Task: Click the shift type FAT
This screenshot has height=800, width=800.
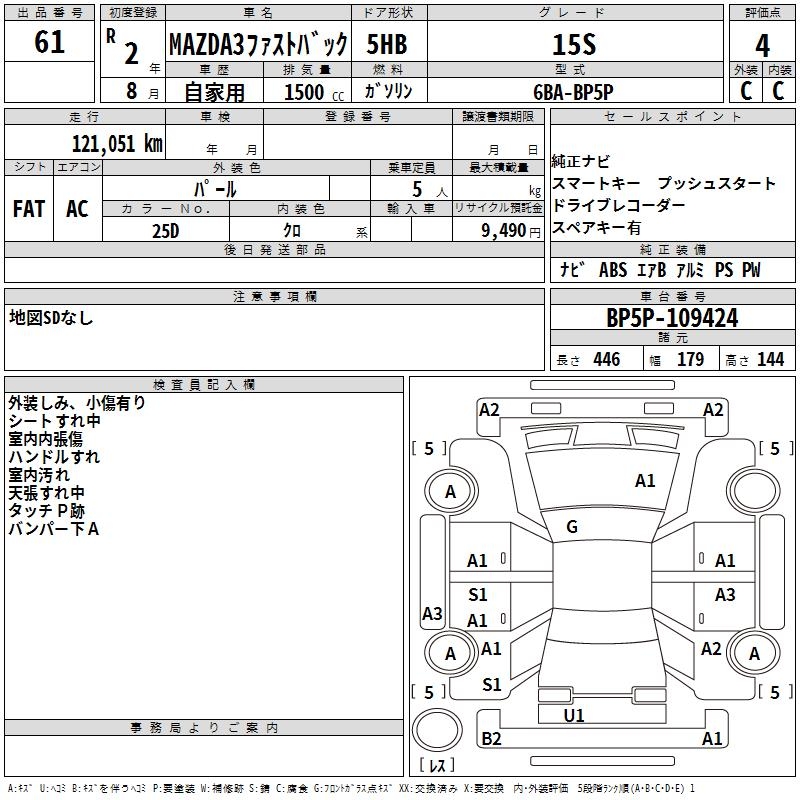Action: 29,209
